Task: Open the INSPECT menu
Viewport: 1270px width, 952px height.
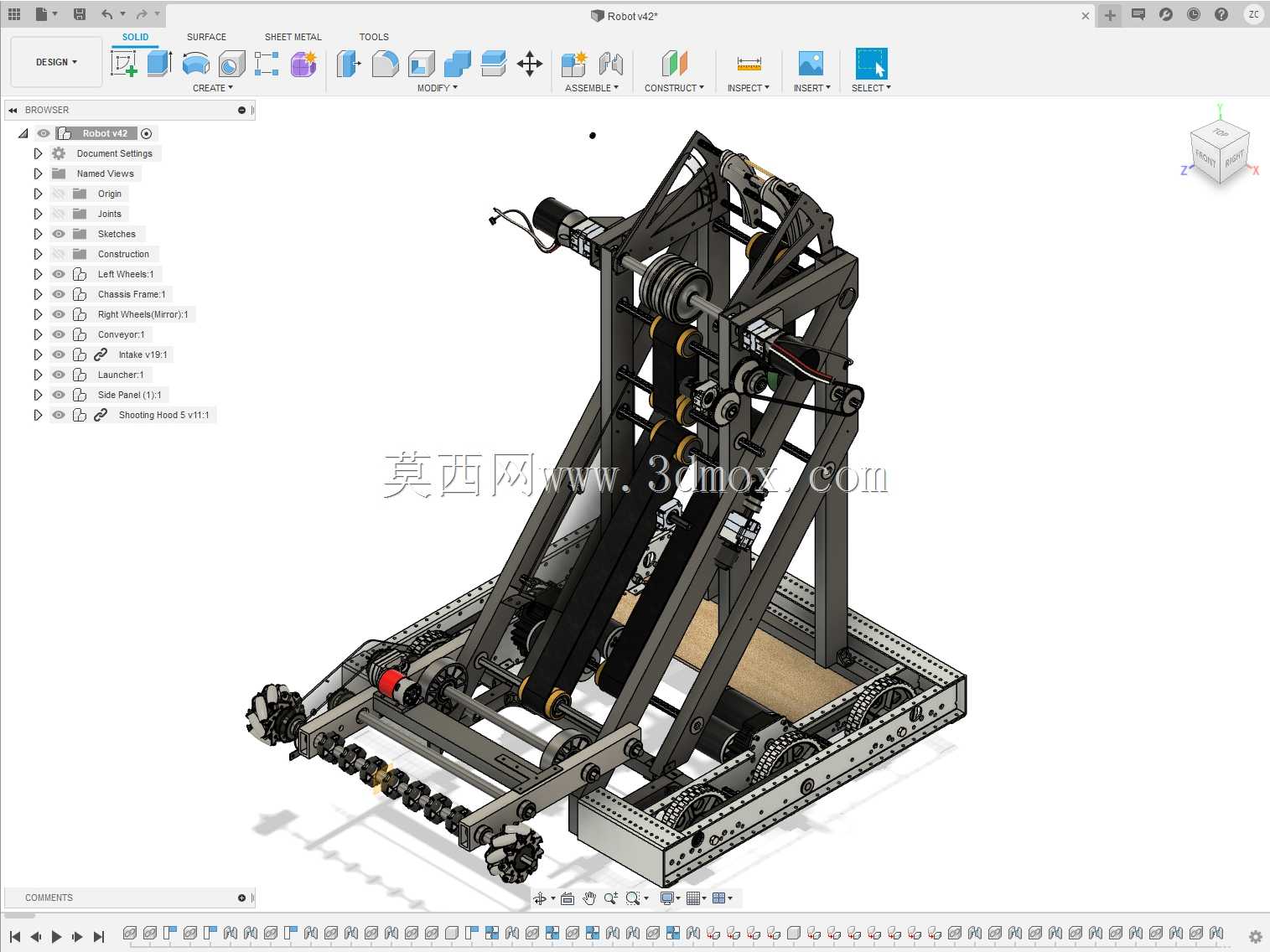Action: [x=749, y=88]
